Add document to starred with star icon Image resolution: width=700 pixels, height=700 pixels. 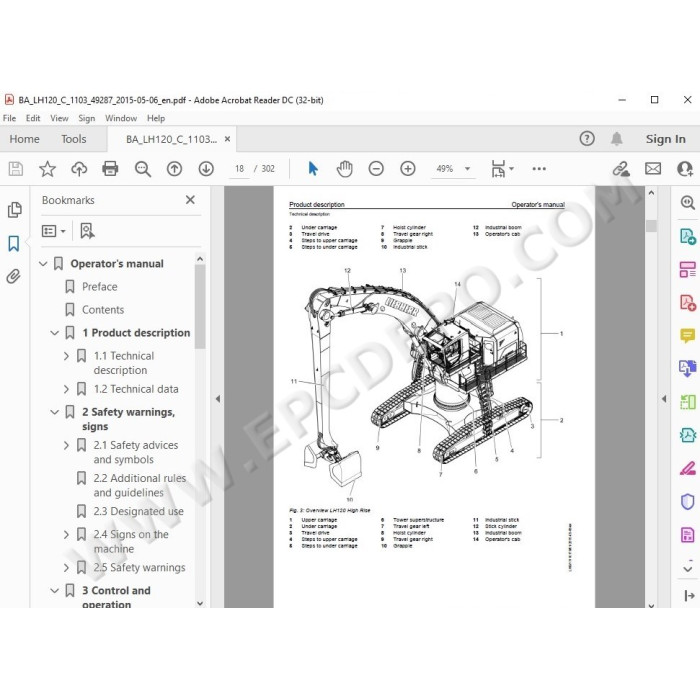[x=47, y=169]
